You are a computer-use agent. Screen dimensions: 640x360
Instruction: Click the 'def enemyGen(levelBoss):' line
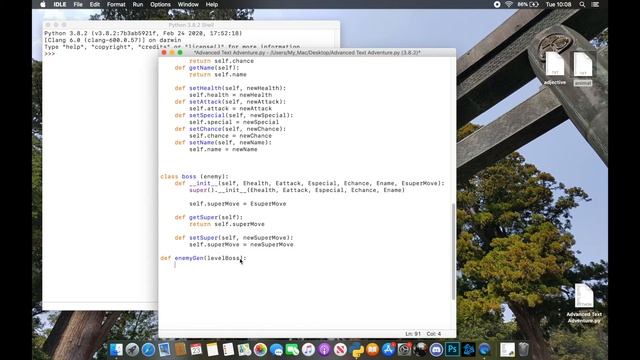[x=203, y=258]
